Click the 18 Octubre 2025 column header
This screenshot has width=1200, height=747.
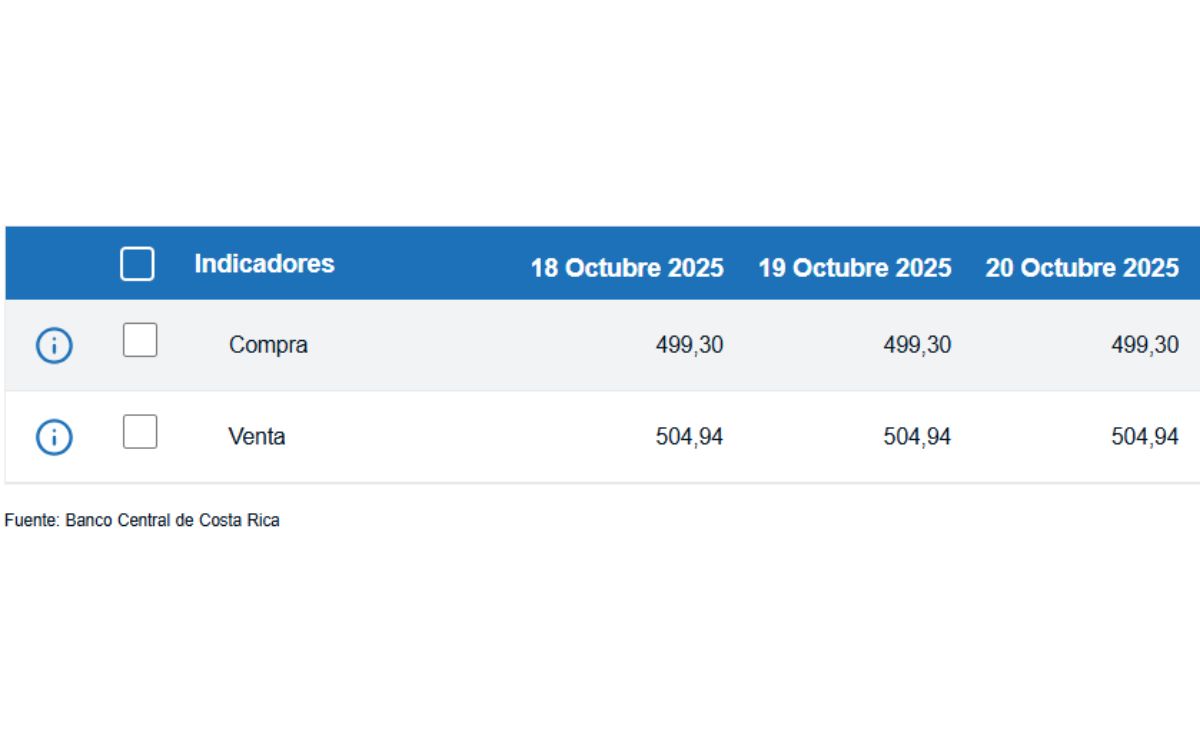[626, 268]
